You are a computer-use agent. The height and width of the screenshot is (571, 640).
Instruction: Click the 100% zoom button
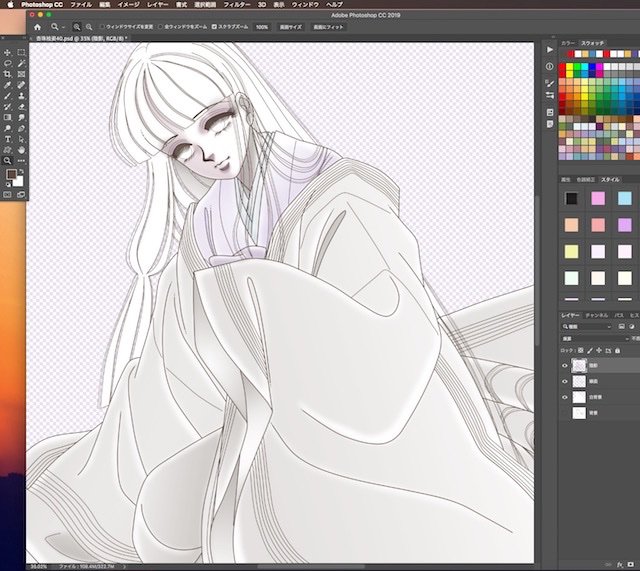tap(262, 27)
